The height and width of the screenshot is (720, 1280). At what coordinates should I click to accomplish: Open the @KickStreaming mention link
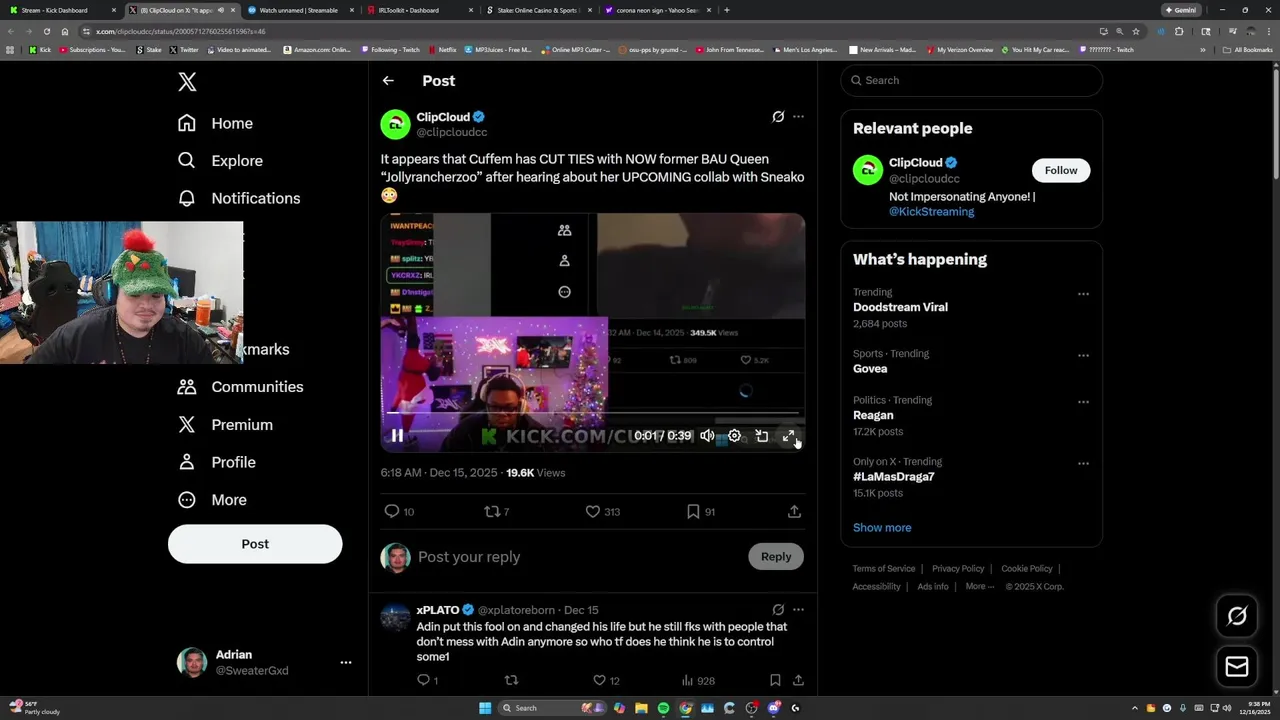(931, 212)
